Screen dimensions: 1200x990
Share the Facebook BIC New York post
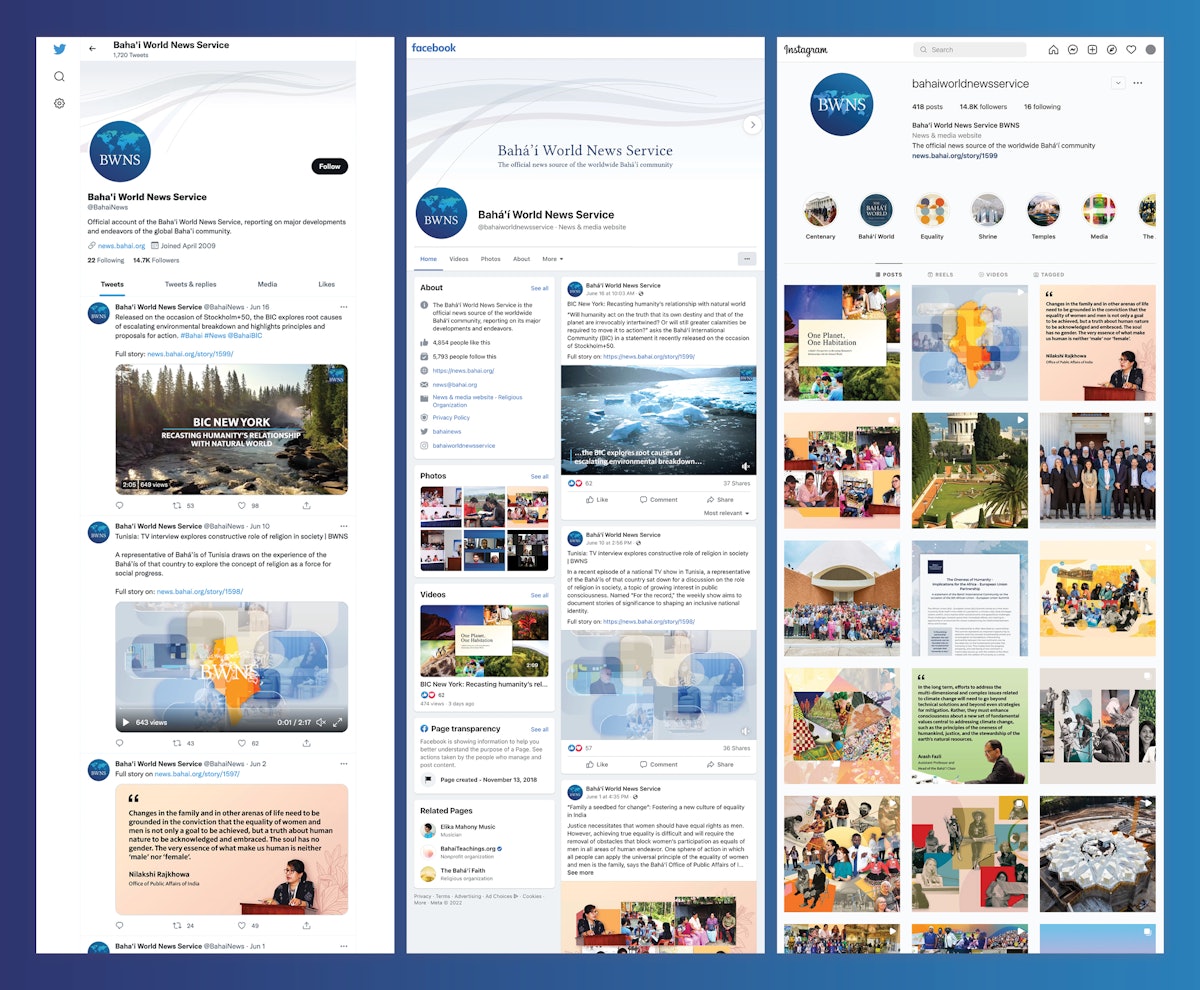click(x=720, y=499)
